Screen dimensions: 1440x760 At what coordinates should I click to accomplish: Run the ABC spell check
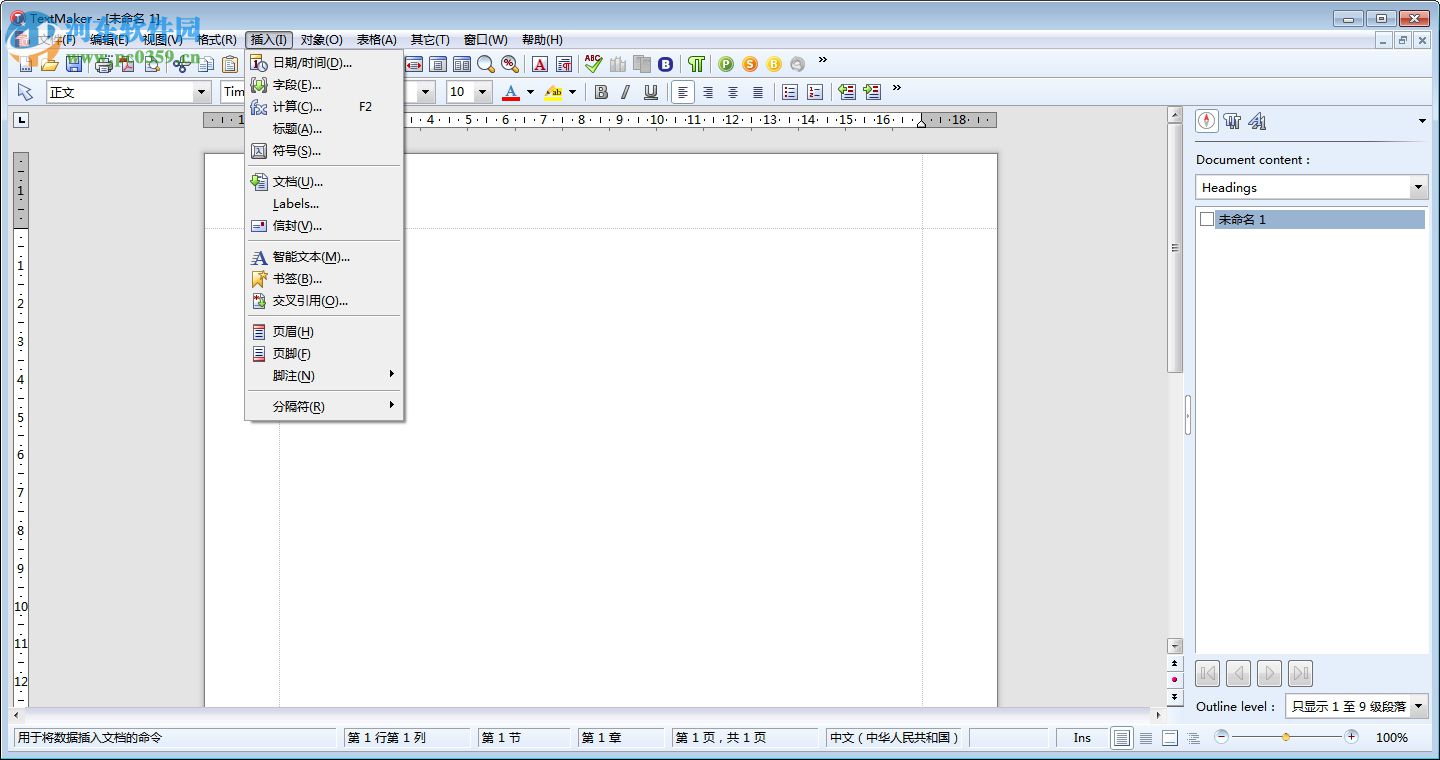click(x=592, y=63)
